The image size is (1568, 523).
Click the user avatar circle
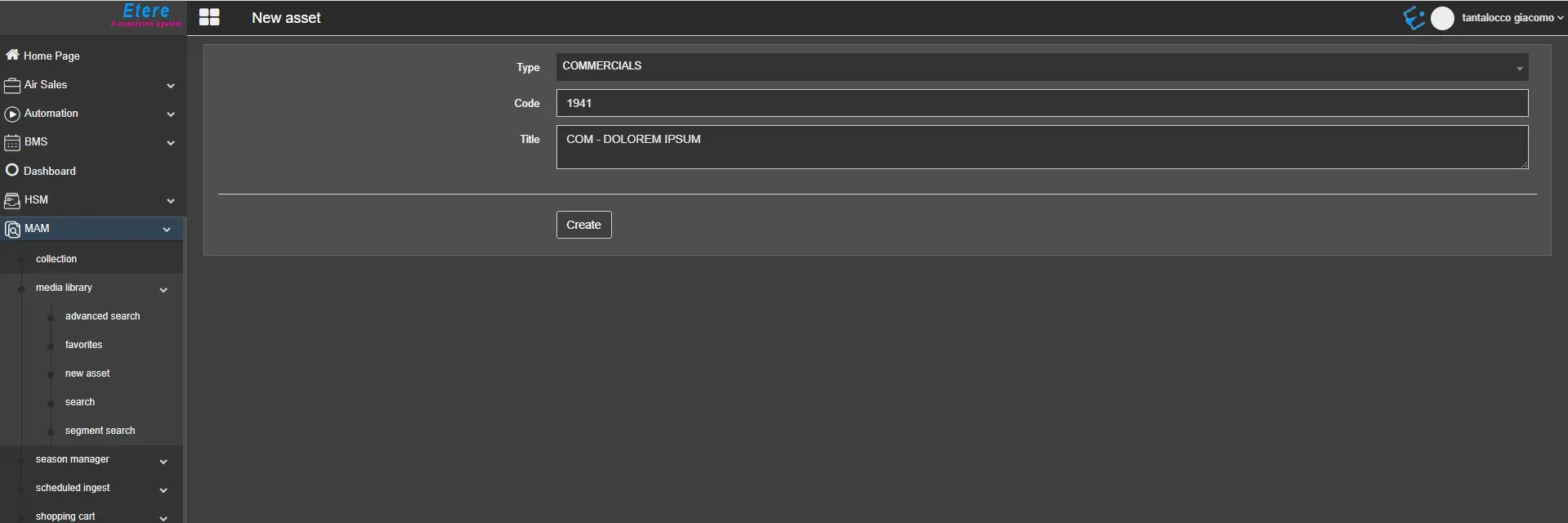point(1442,18)
